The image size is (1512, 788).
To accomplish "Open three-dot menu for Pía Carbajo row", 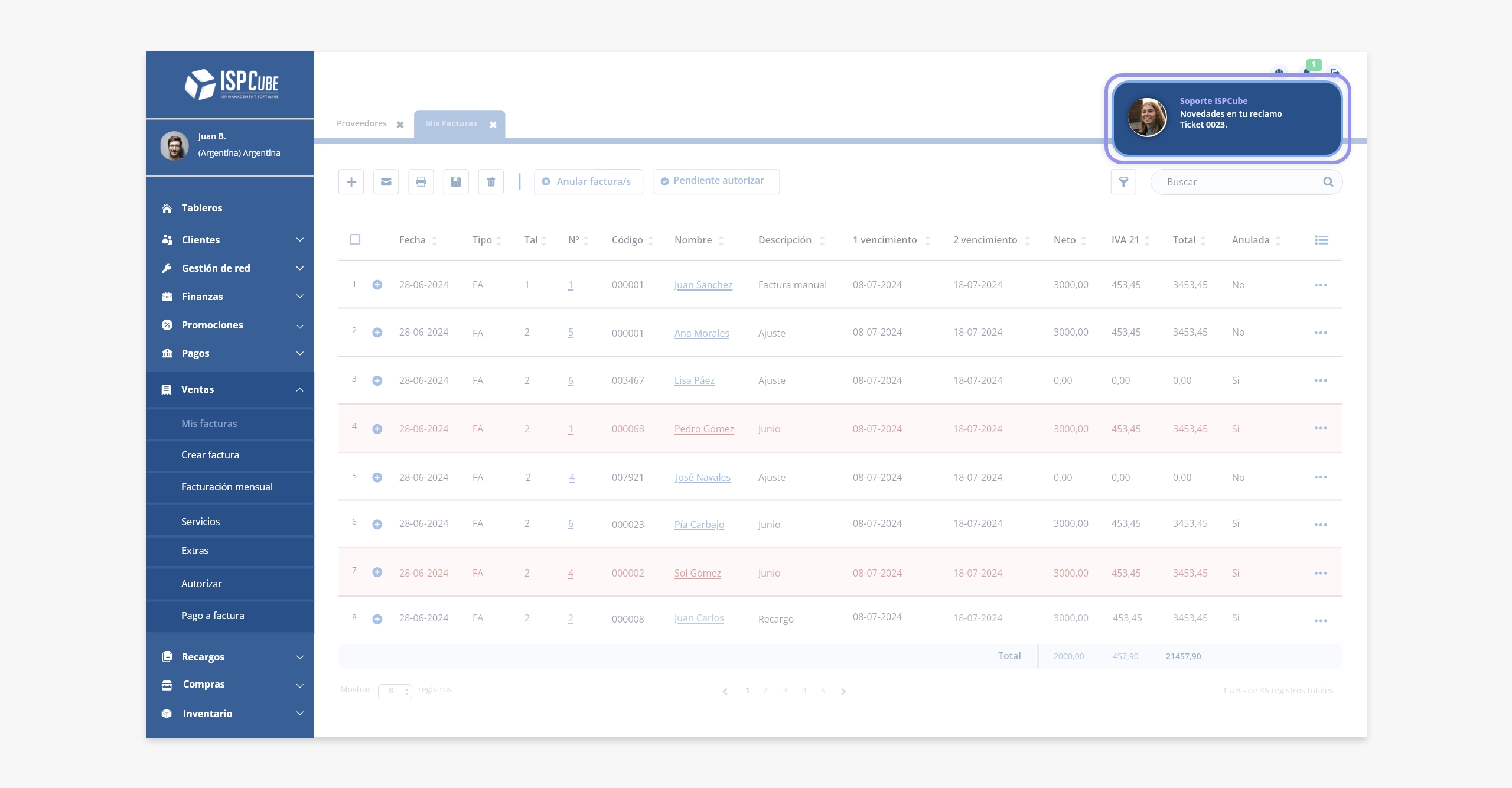I will 1321,525.
